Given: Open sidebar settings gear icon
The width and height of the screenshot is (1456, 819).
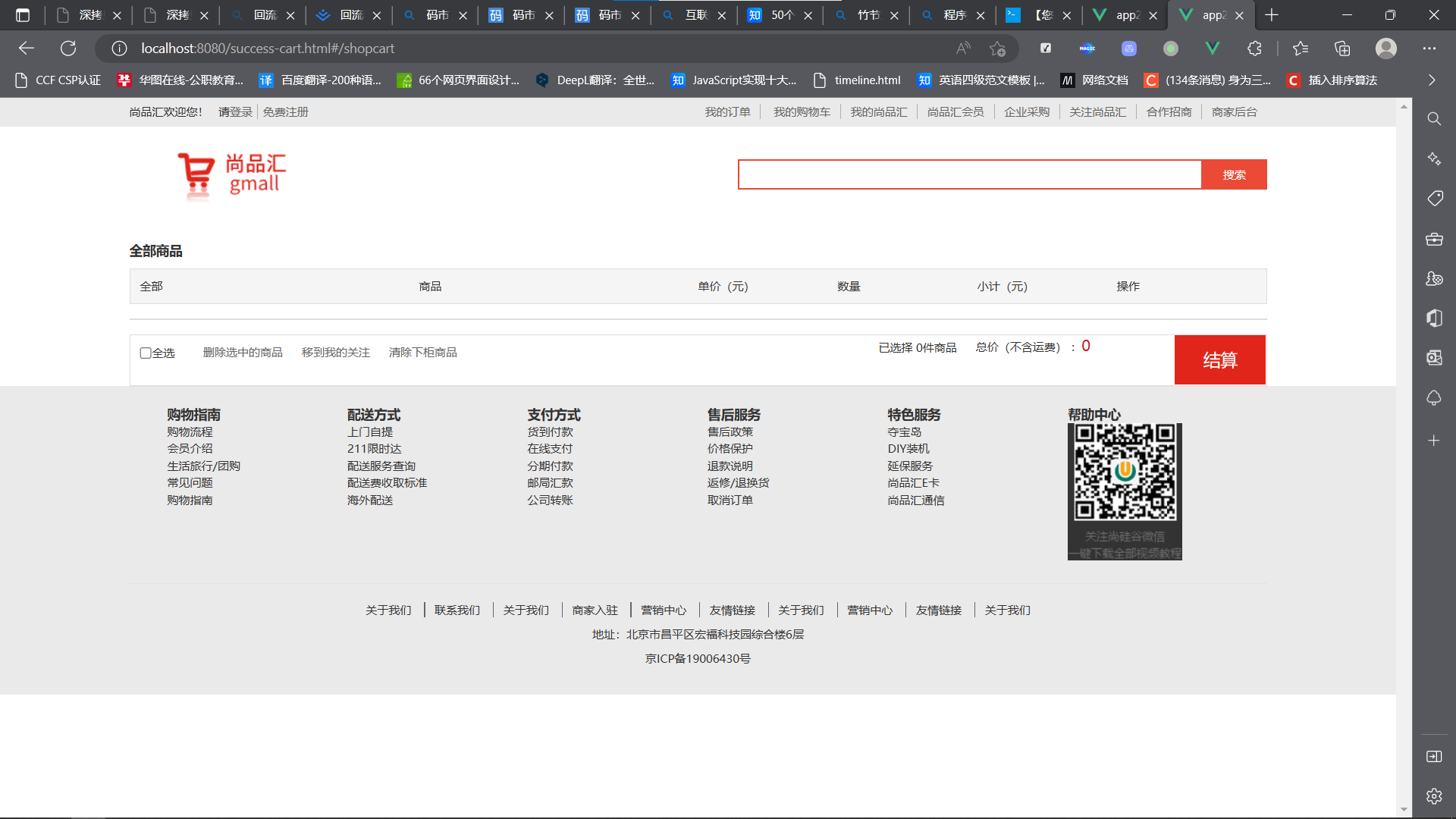Looking at the screenshot, I should [x=1434, y=796].
